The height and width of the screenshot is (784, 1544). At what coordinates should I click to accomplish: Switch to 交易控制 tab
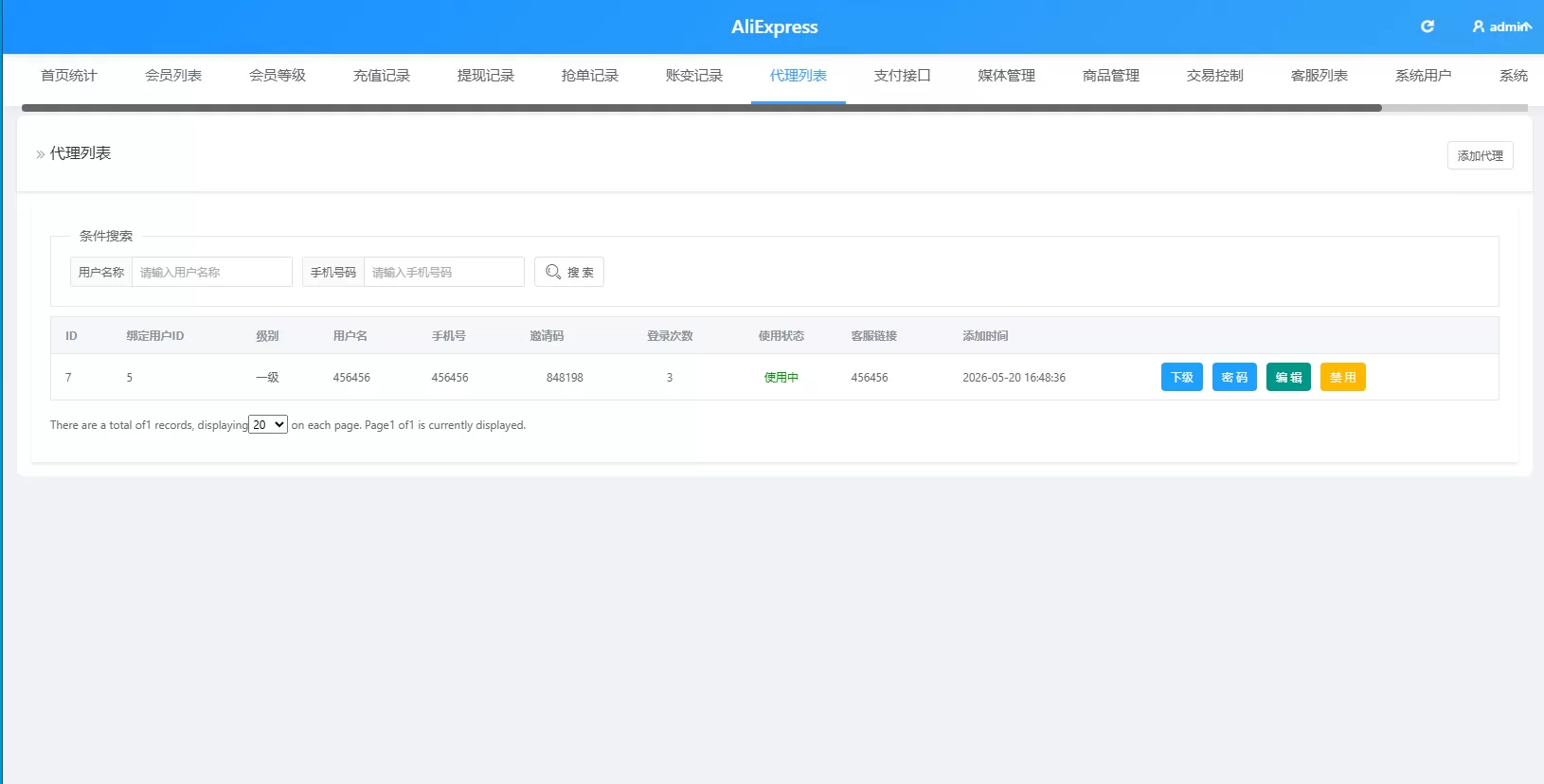click(x=1215, y=76)
